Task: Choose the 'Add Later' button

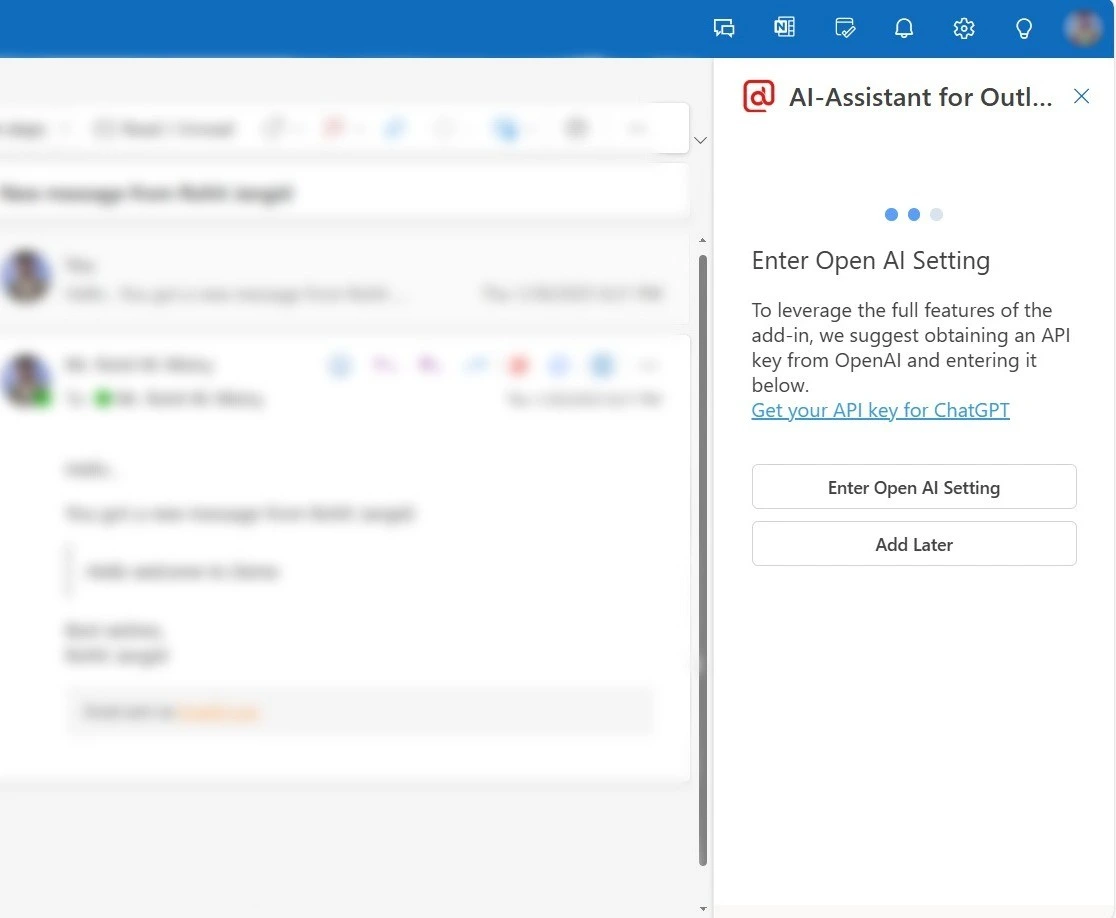Action: click(914, 544)
